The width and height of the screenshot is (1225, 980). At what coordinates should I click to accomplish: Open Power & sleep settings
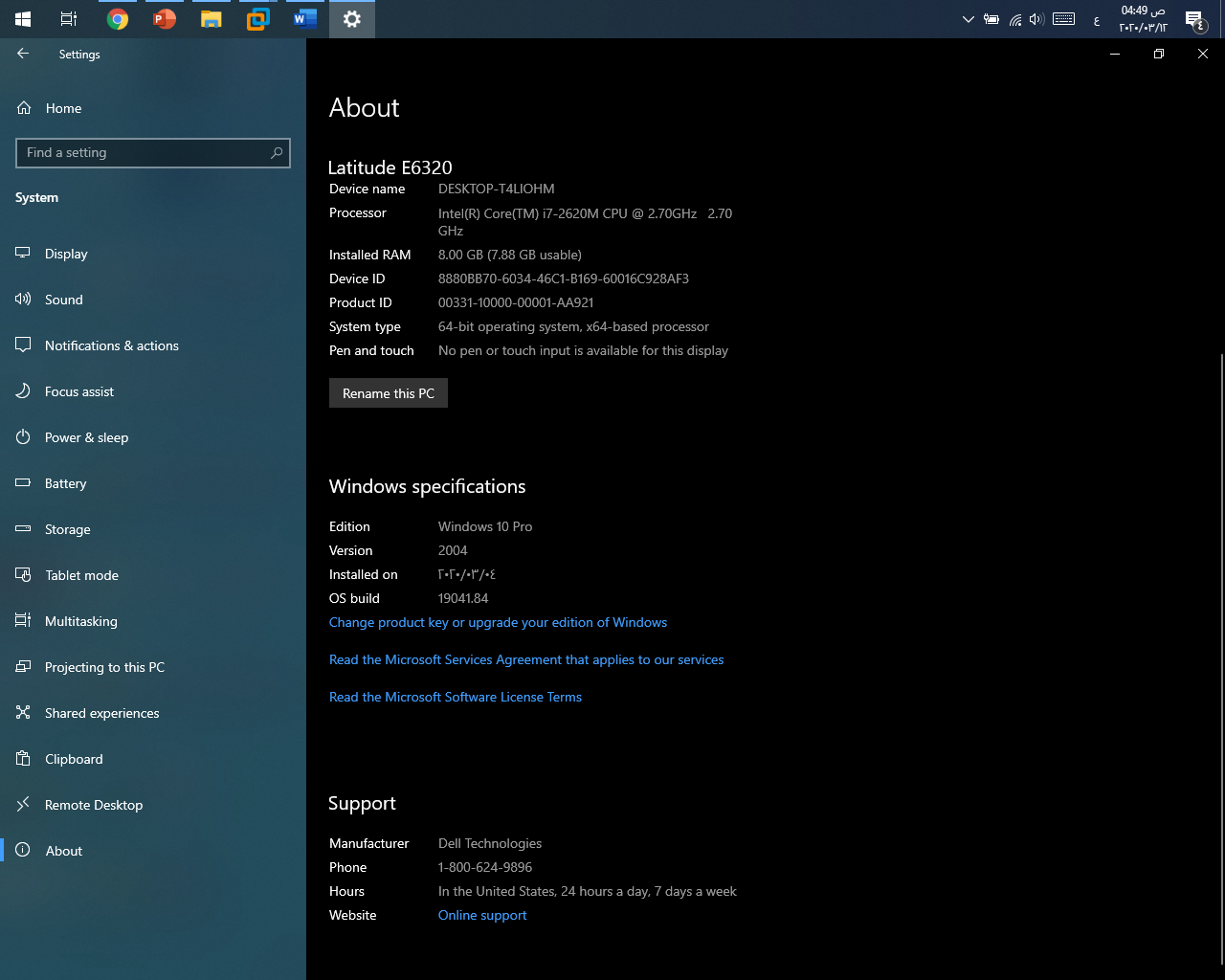pyautogui.click(x=153, y=437)
